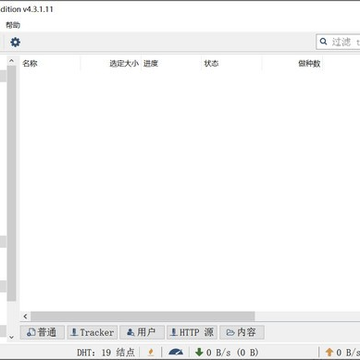Click the sidebar scroll down arrow

[11, 337]
